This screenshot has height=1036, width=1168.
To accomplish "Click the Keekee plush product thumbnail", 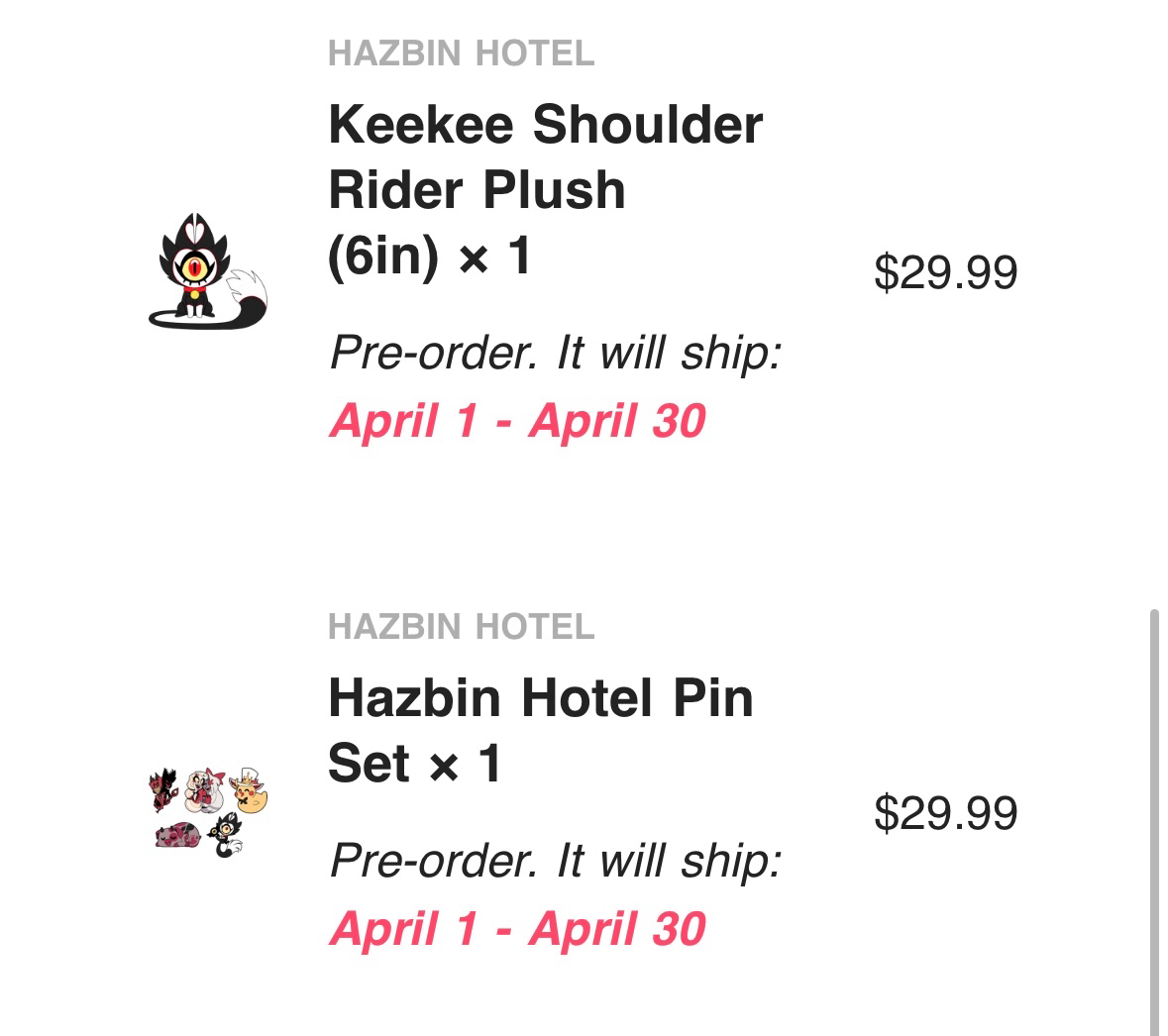I will (208, 271).
